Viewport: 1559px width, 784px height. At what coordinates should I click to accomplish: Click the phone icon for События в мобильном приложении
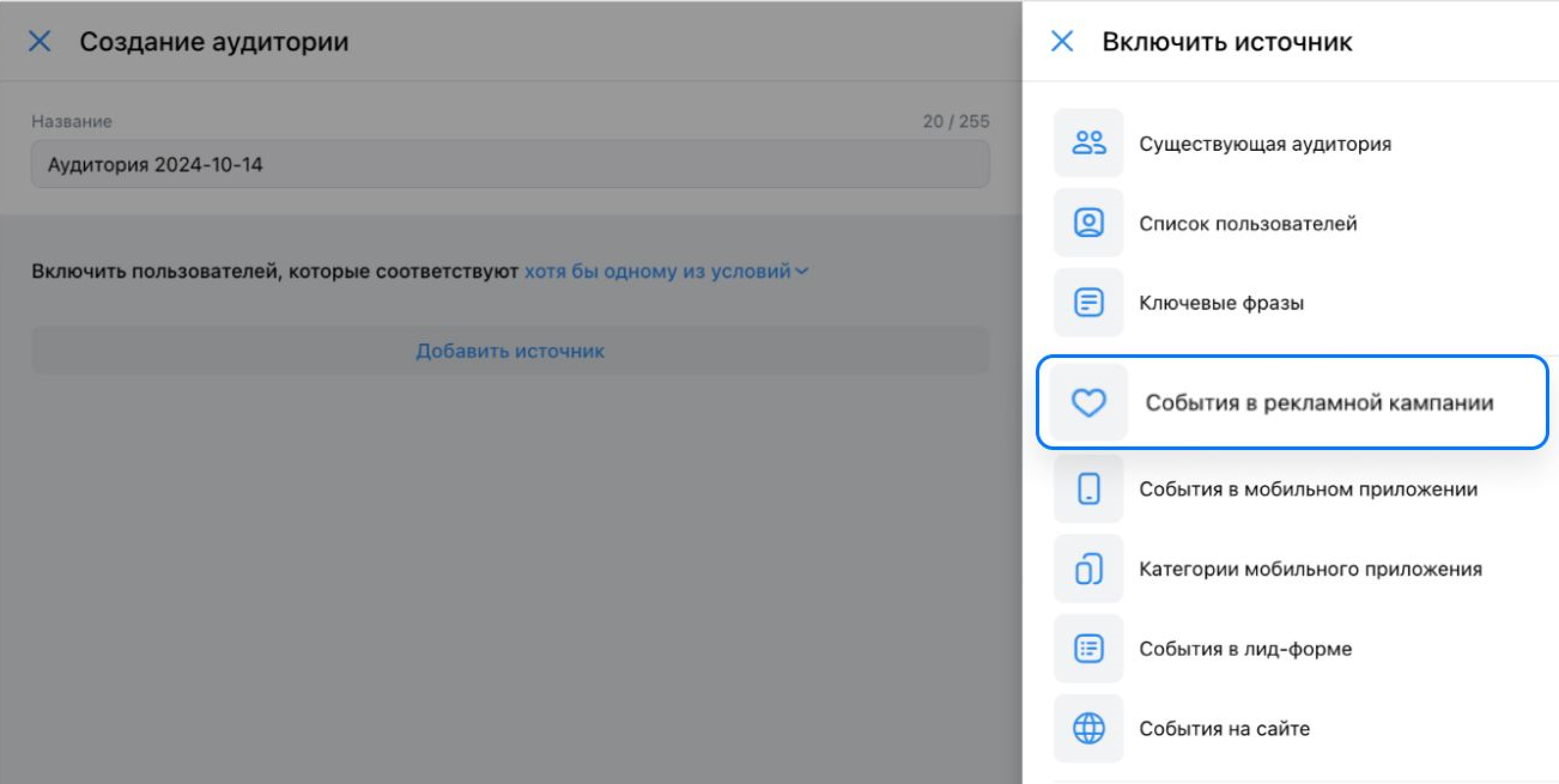[1089, 489]
